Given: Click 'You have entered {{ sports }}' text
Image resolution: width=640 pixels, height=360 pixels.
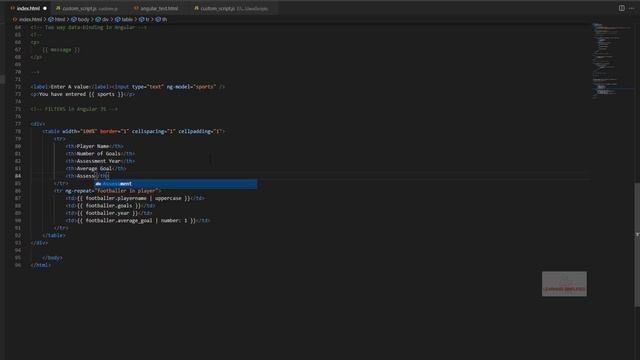Looking at the screenshot, I should tap(81, 94).
